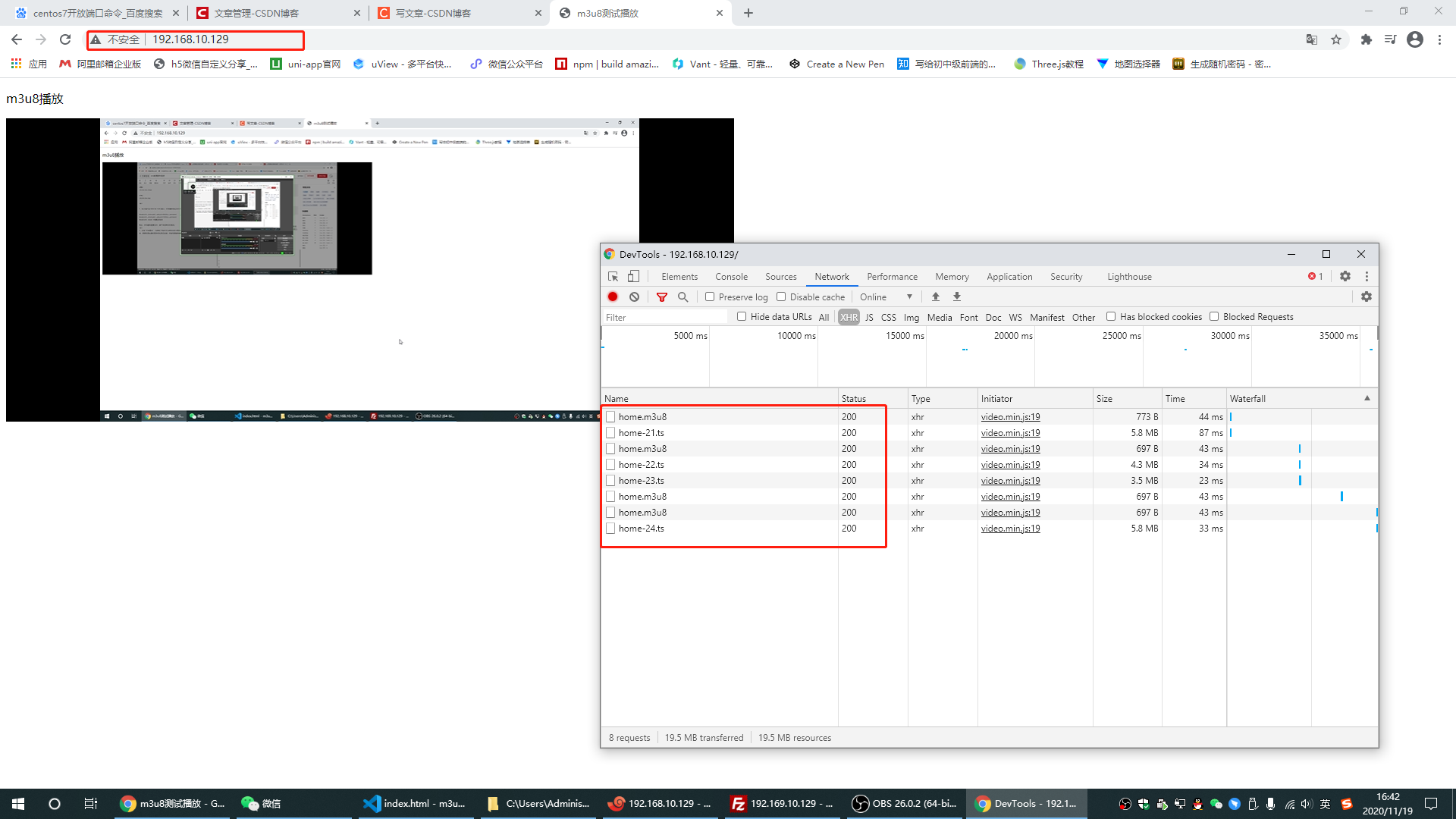Open network settings gear icon
Screen dimensions: 1456x819
tap(1367, 297)
